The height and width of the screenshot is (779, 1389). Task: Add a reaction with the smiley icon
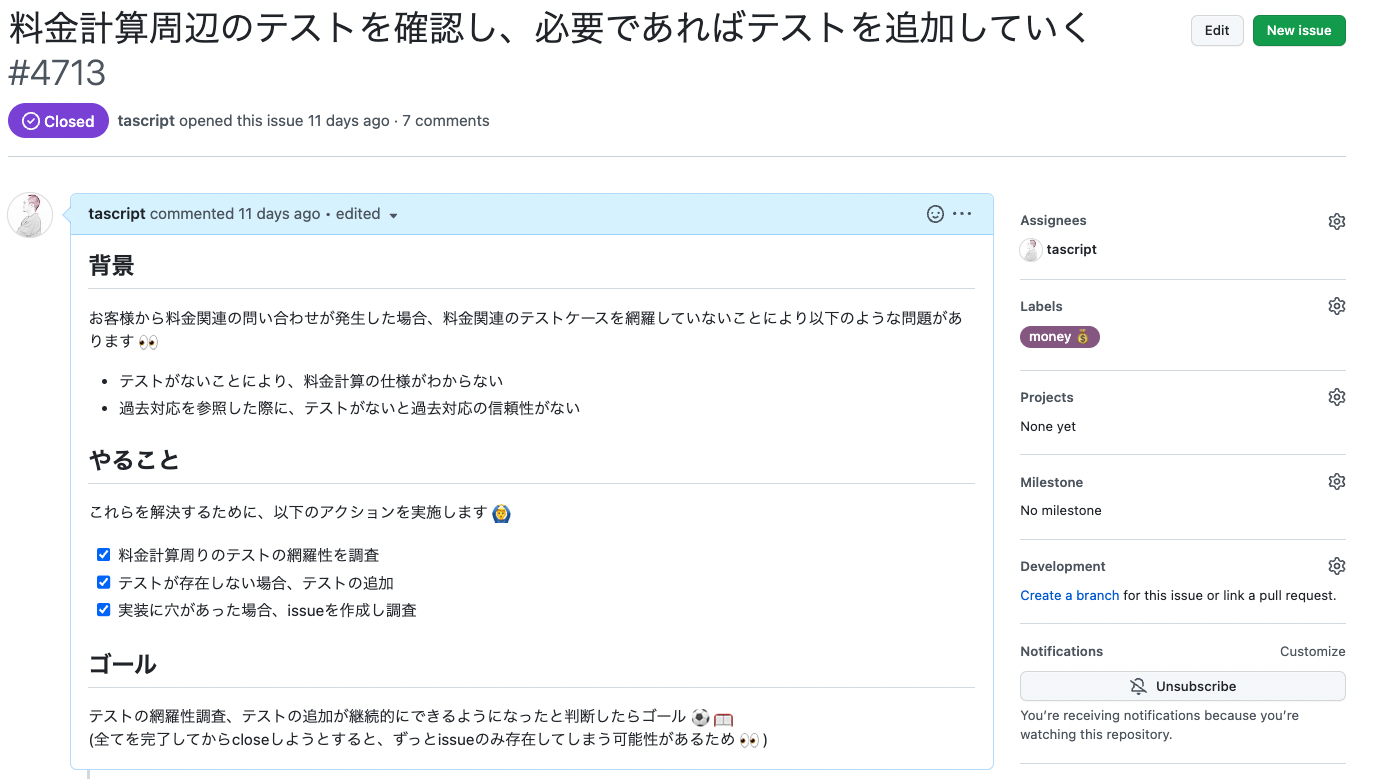[934, 213]
